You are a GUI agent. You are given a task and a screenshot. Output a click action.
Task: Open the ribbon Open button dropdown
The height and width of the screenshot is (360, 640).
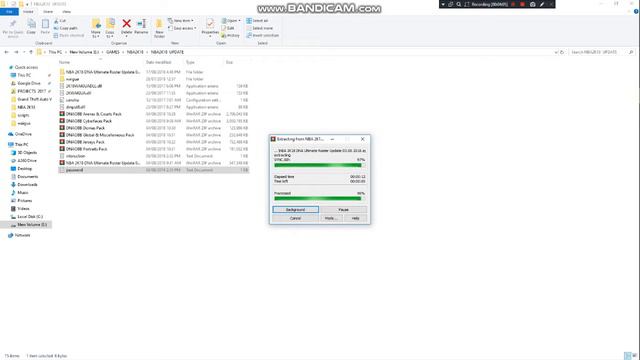[x=231, y=21]
